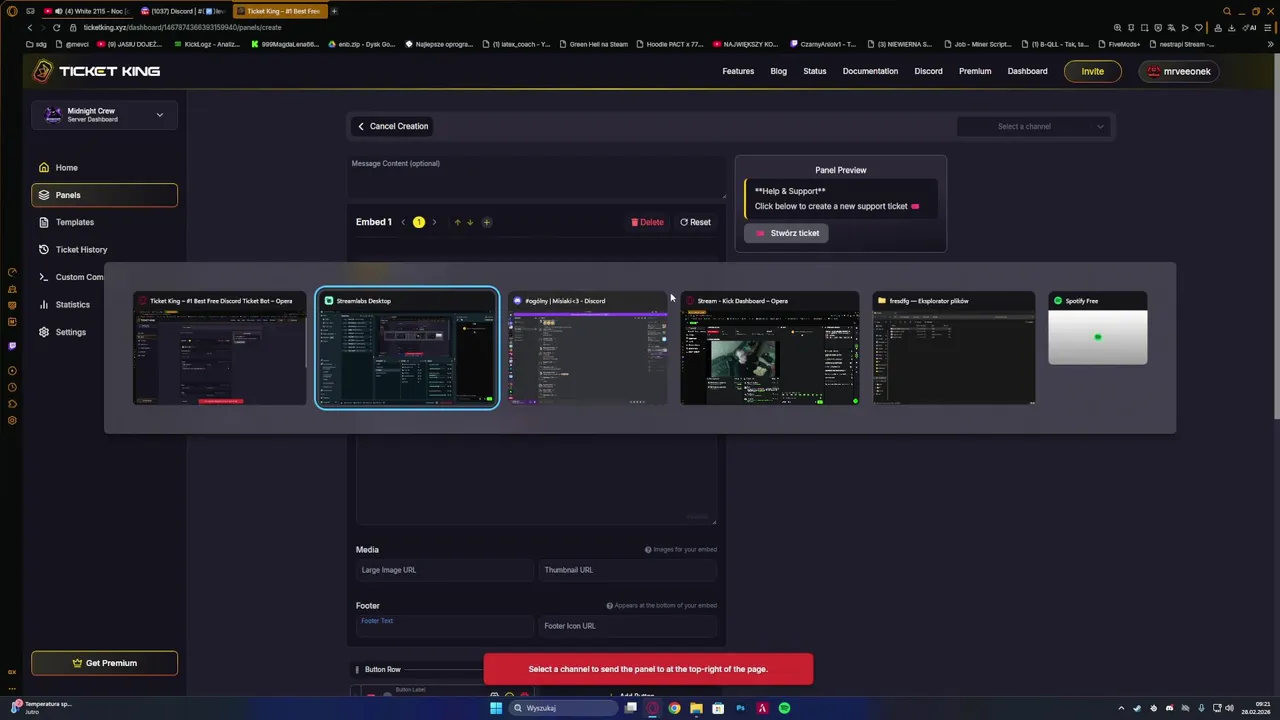
Task: Open Google Chrome from the taskbar
Action: click(675, 708)
